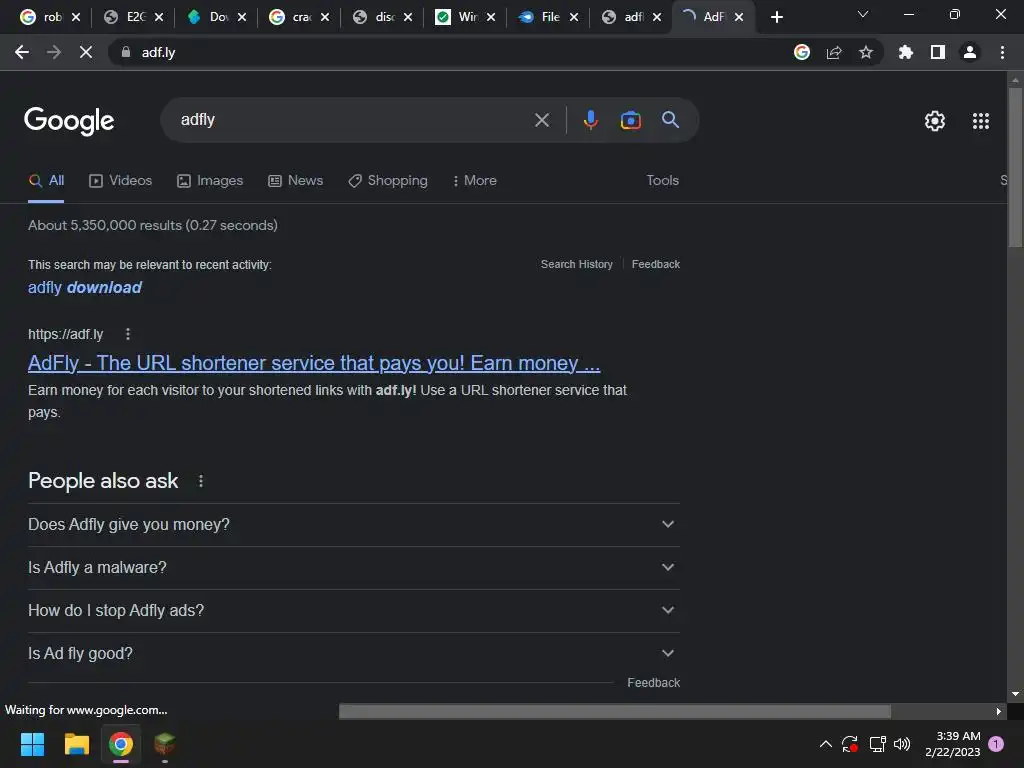Open the clock showing 3:39 AM
Viewport: 1024px width, 768px height.
[953, 744]
